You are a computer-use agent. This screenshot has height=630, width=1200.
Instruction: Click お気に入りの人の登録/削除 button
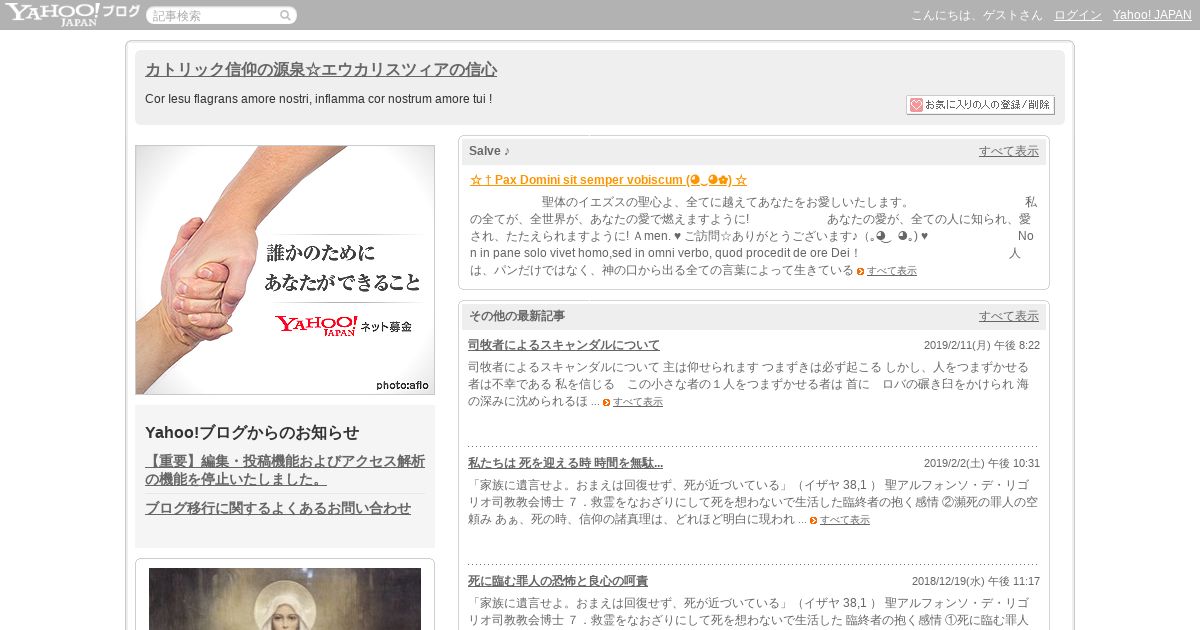point(980,105)
